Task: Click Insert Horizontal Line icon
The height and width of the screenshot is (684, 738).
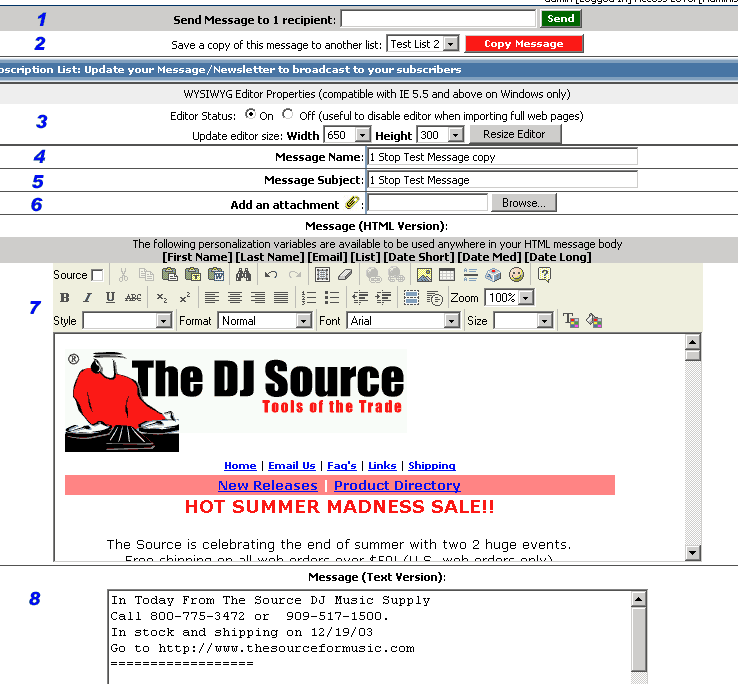Action: pyautogui.click(x=470, y=275)
